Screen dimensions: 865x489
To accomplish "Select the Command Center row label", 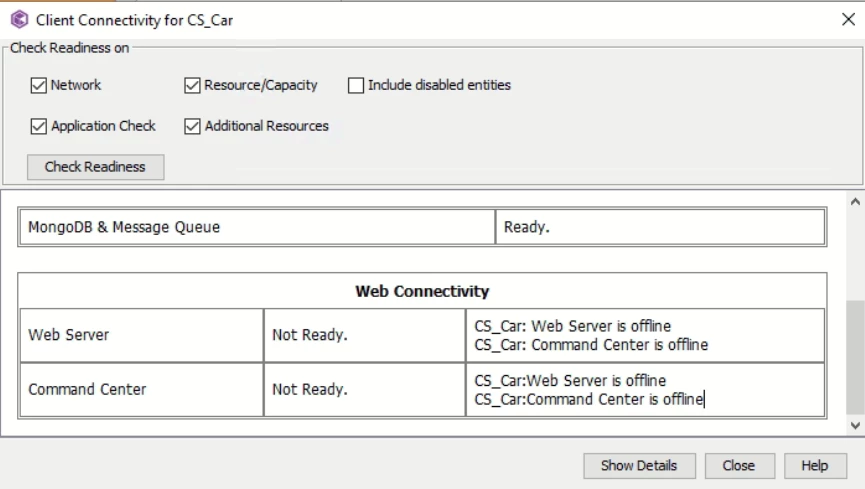I will 87,389.
